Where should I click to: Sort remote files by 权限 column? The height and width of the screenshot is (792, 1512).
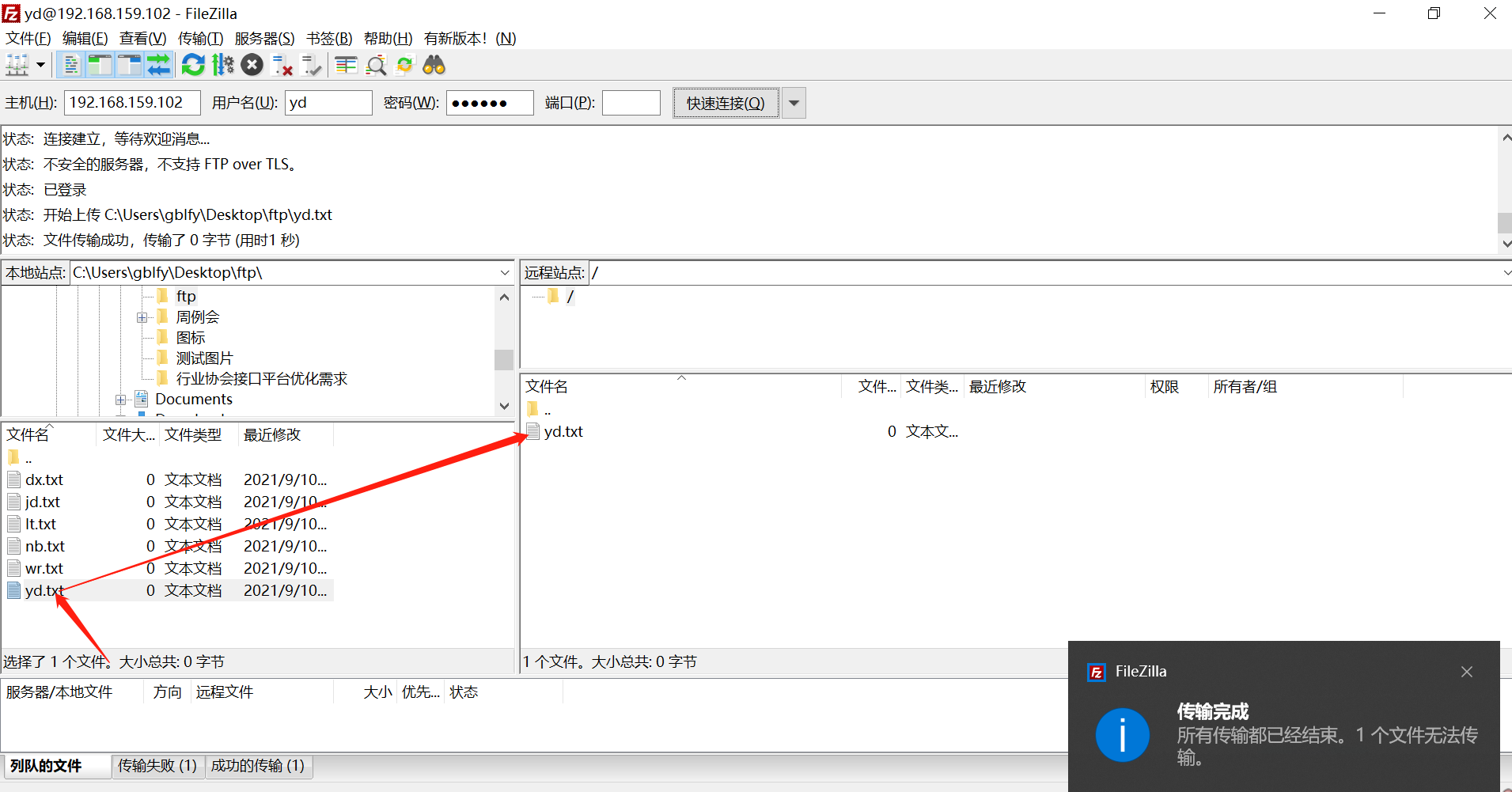pyautogui.click(x=1176, y=386)
